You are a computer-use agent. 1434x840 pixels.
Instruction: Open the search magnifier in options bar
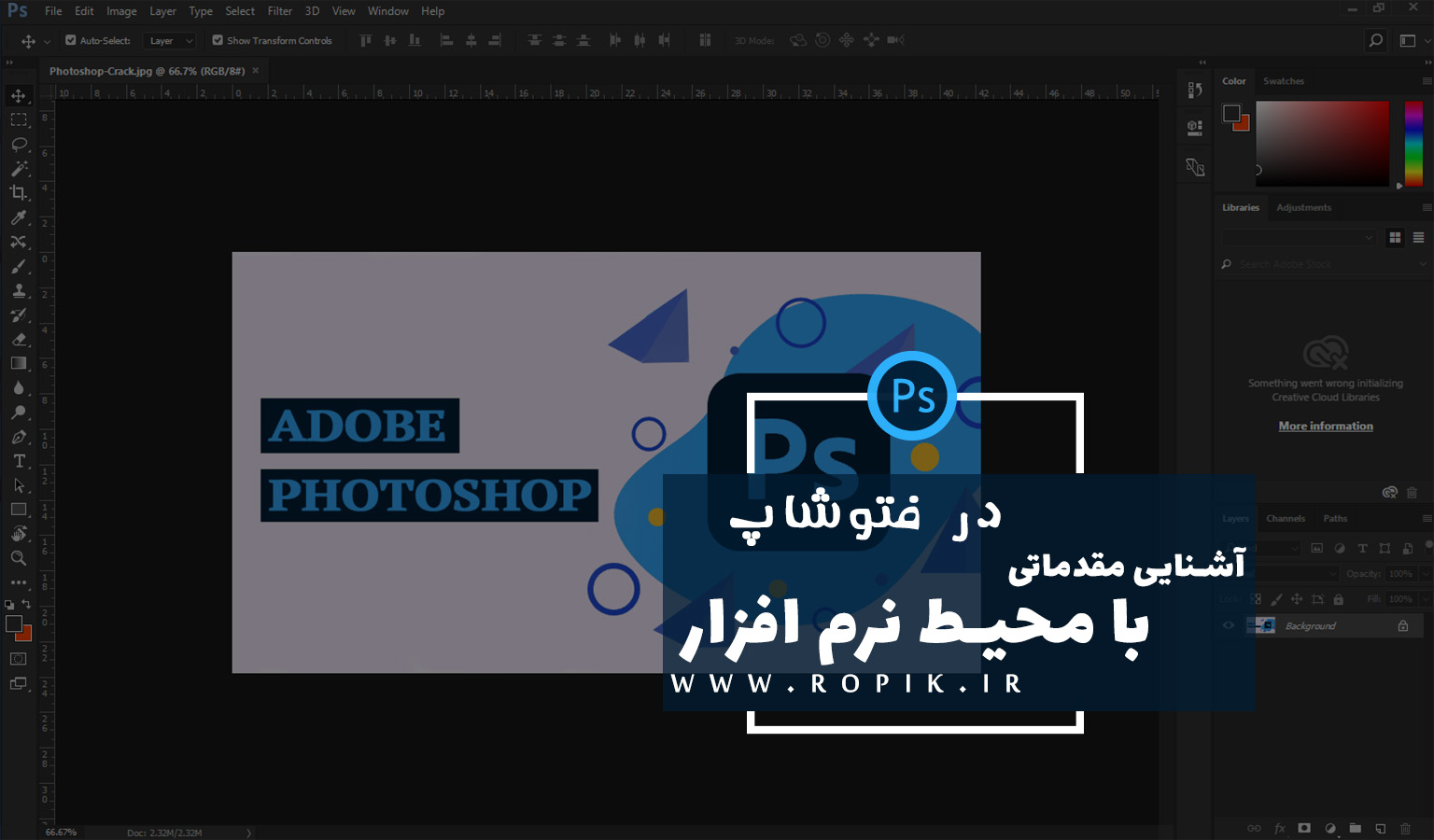point(1375,40)
